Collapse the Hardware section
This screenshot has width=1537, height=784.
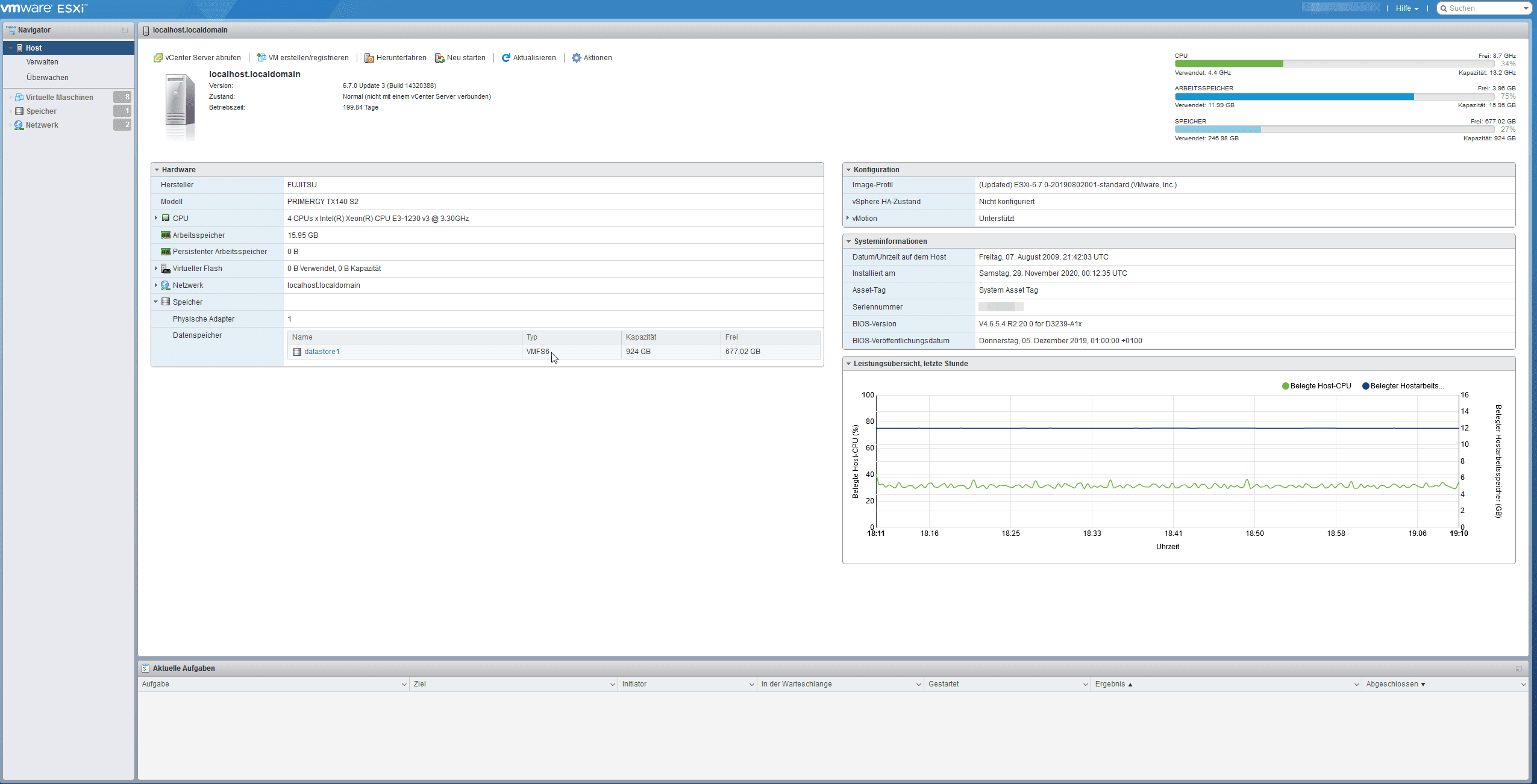157,170
